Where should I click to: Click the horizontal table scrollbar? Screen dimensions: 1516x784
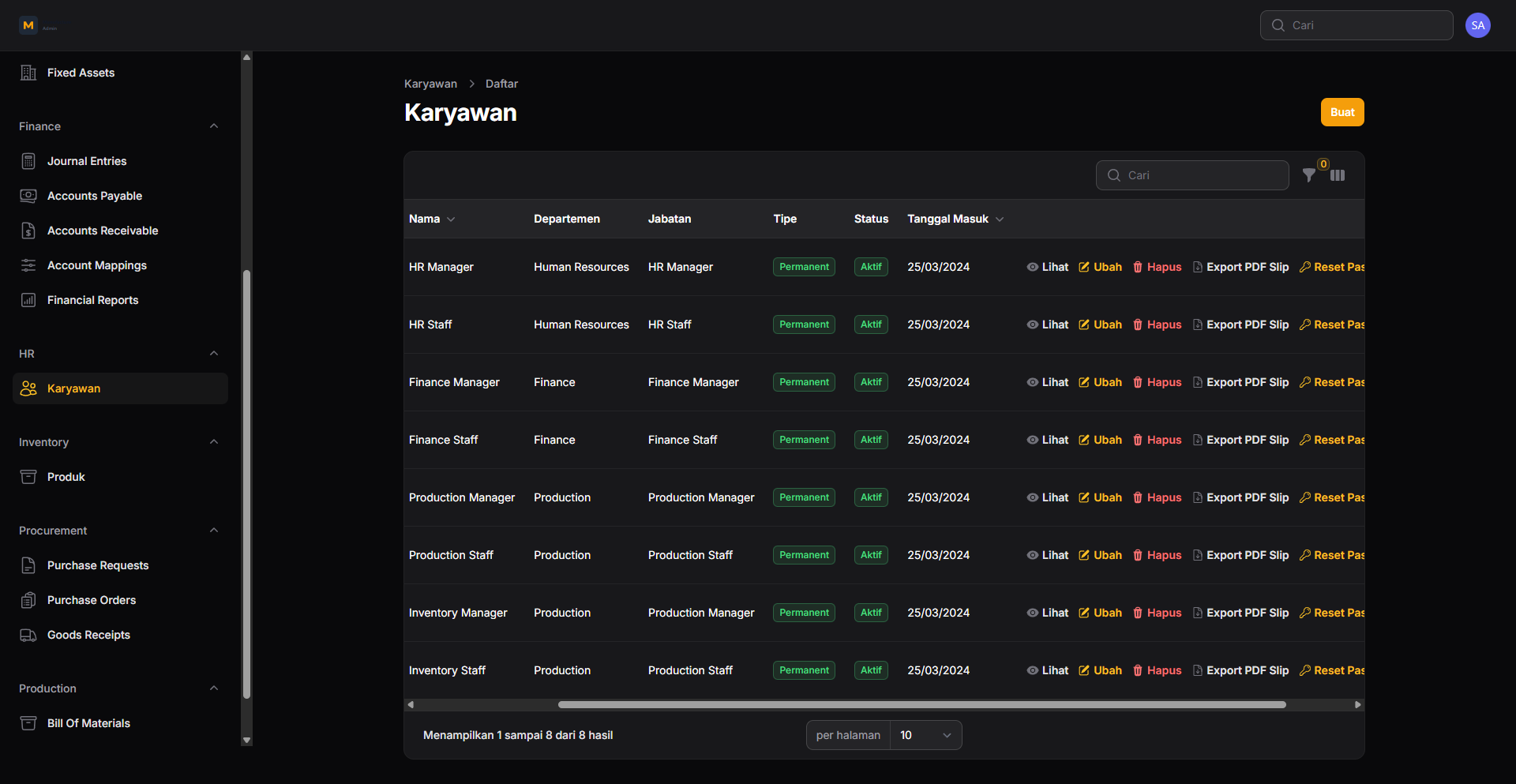tap(922, 704)
